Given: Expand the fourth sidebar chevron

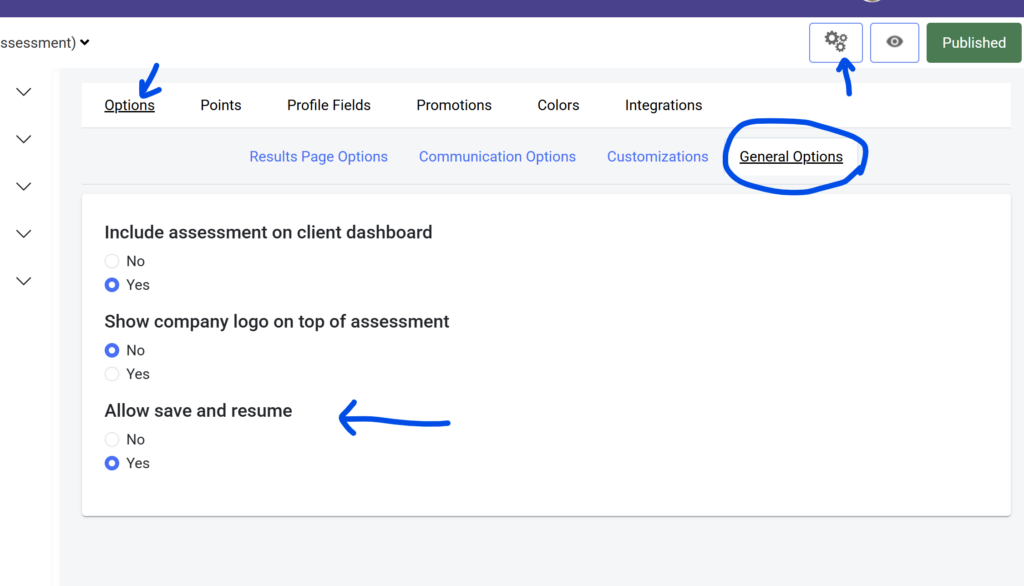Looking at the screenshot, I should point(24,234).
